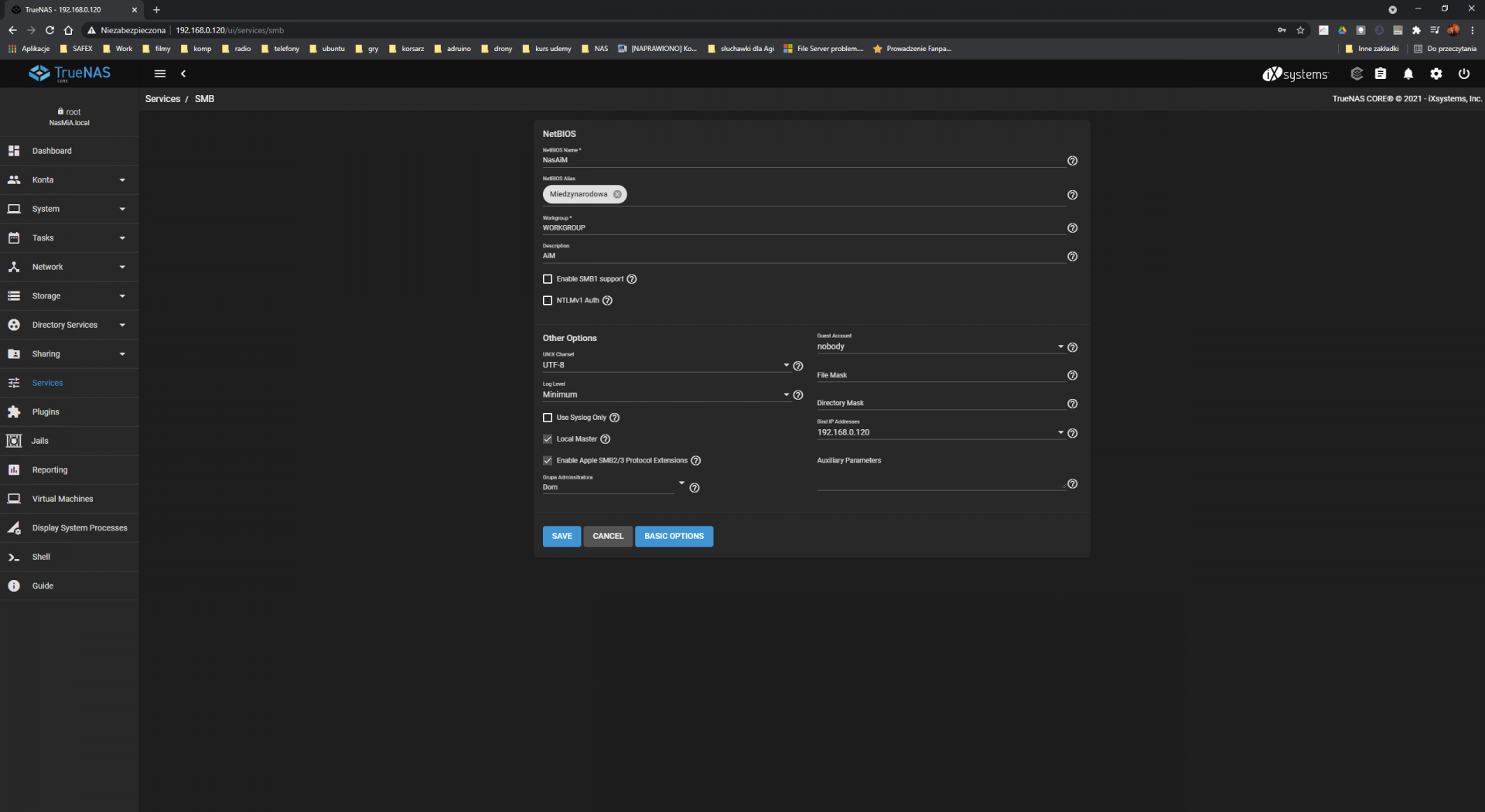Toggle the NTLMv1 Auth checkbox
This screenshot has width=1485, height=812.
pyautogui.click(x=548, y=301)
